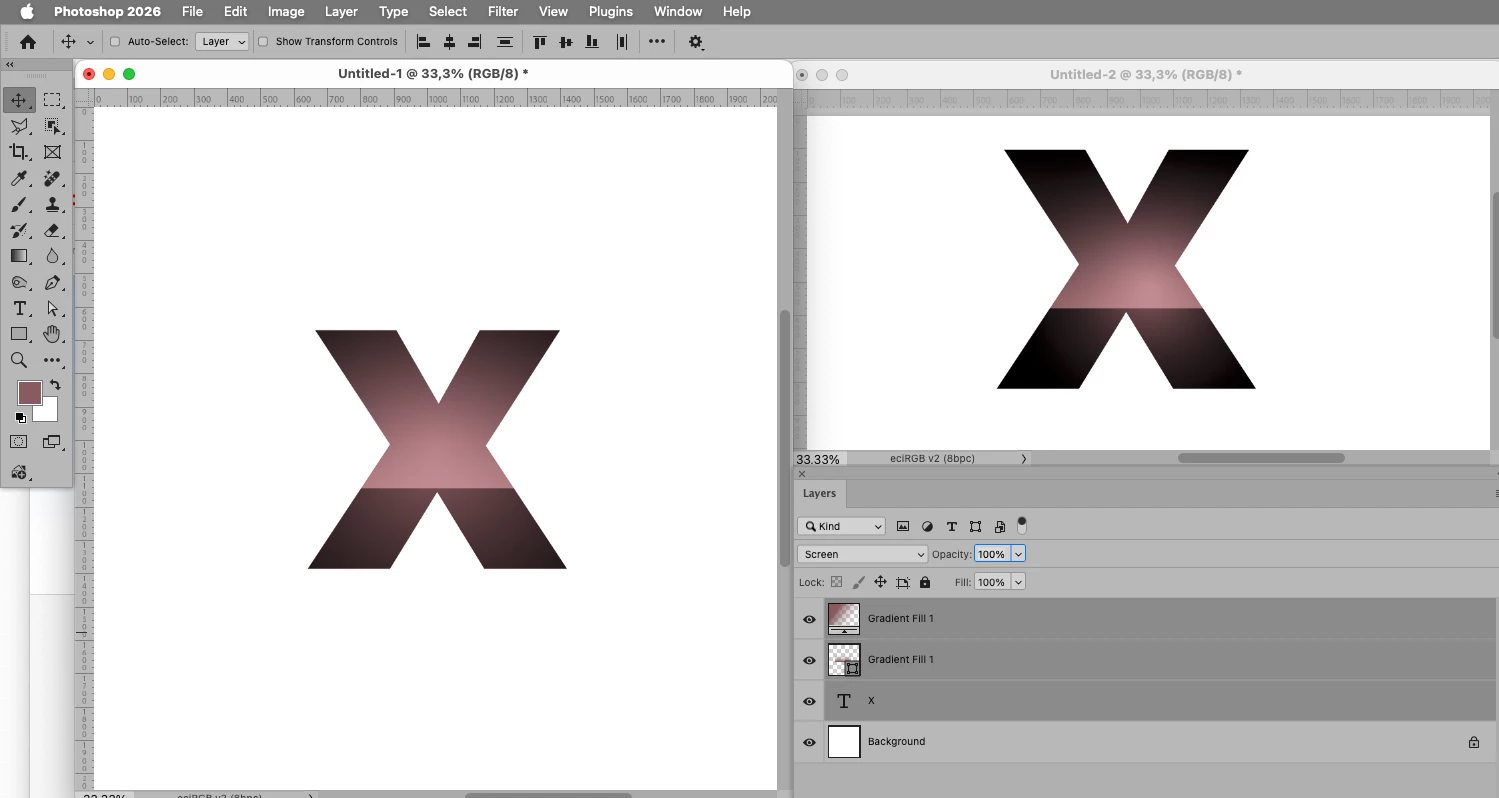
Task: Select the Spot Healing Brush tool
Action: 53,178
